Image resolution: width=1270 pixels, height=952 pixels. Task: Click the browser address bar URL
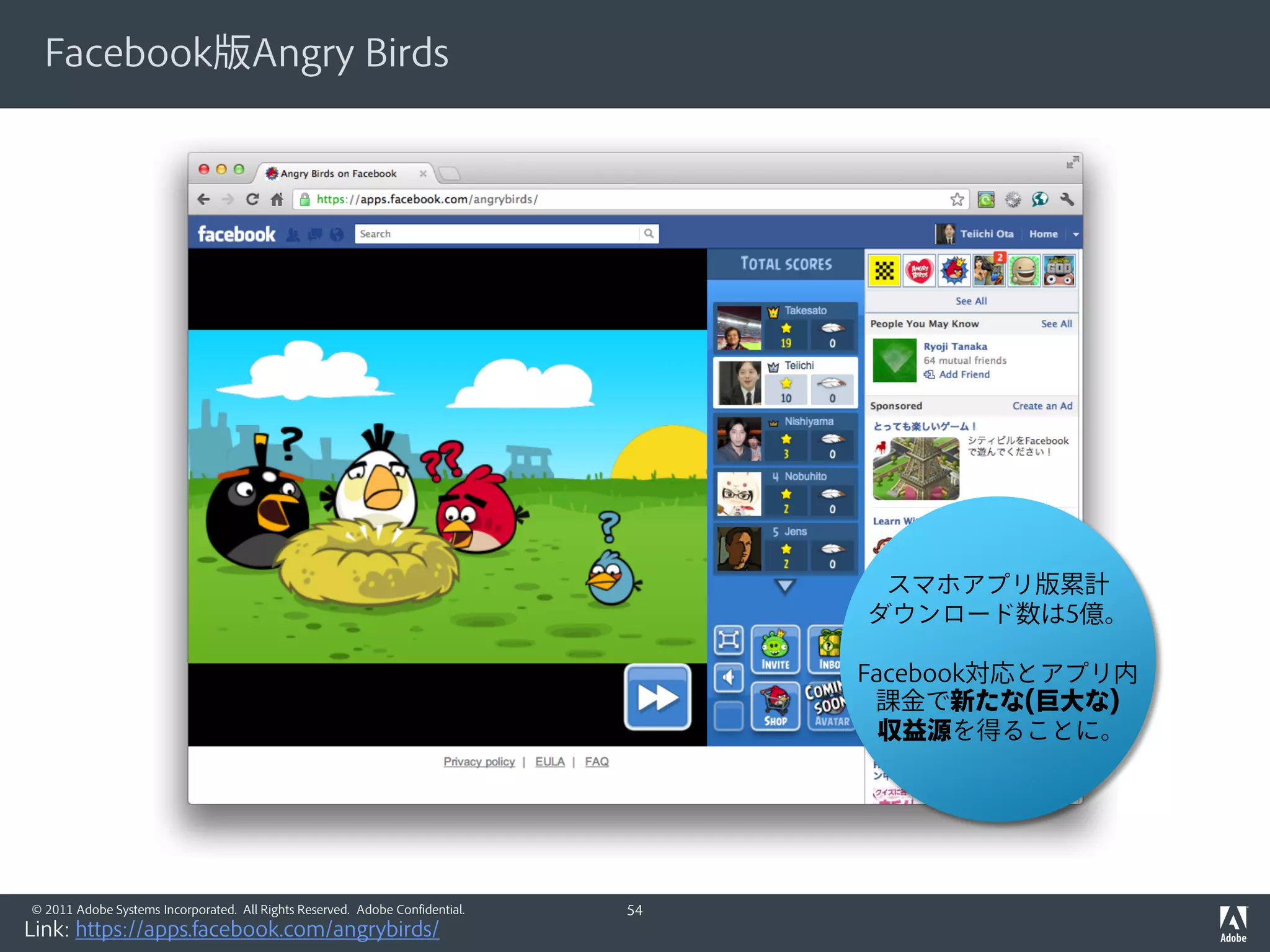pos(427,200)
